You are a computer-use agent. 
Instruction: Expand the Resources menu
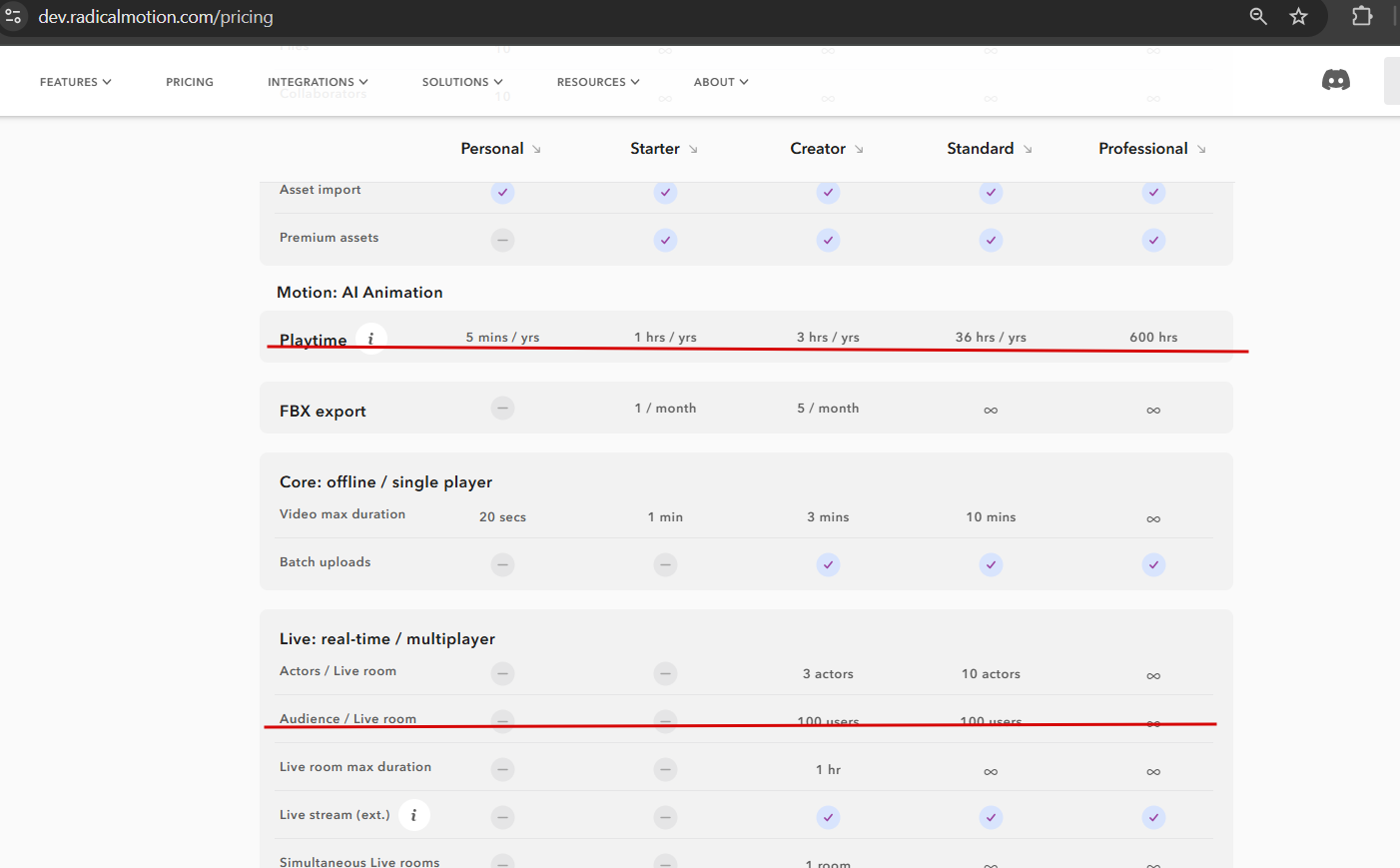[598, 82]
